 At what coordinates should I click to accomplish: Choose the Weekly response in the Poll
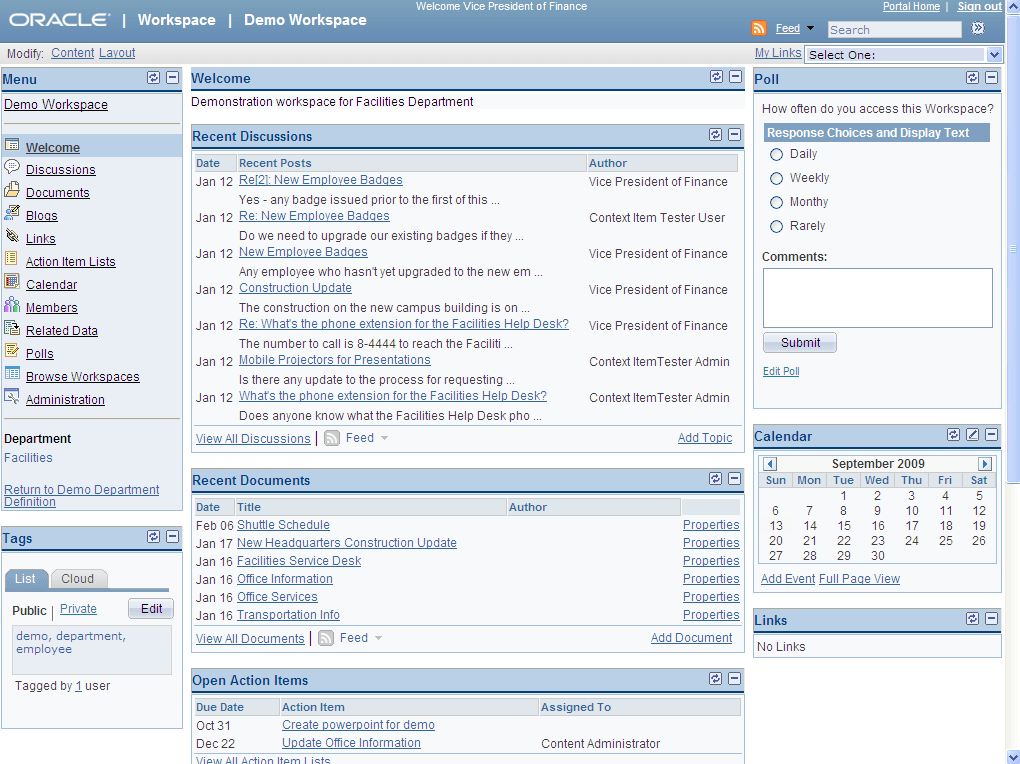(x=775, y=177)
